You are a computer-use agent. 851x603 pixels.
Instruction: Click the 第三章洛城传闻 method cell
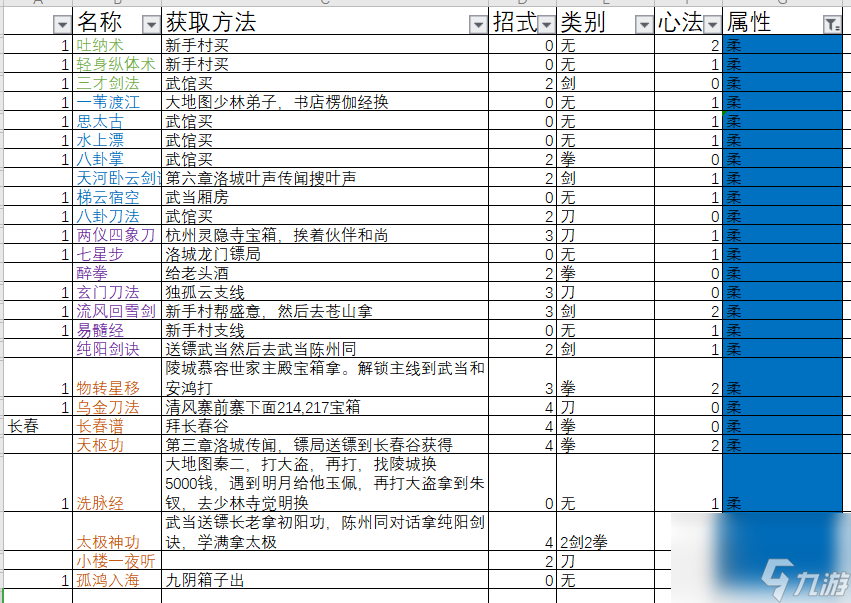point(325,445)
